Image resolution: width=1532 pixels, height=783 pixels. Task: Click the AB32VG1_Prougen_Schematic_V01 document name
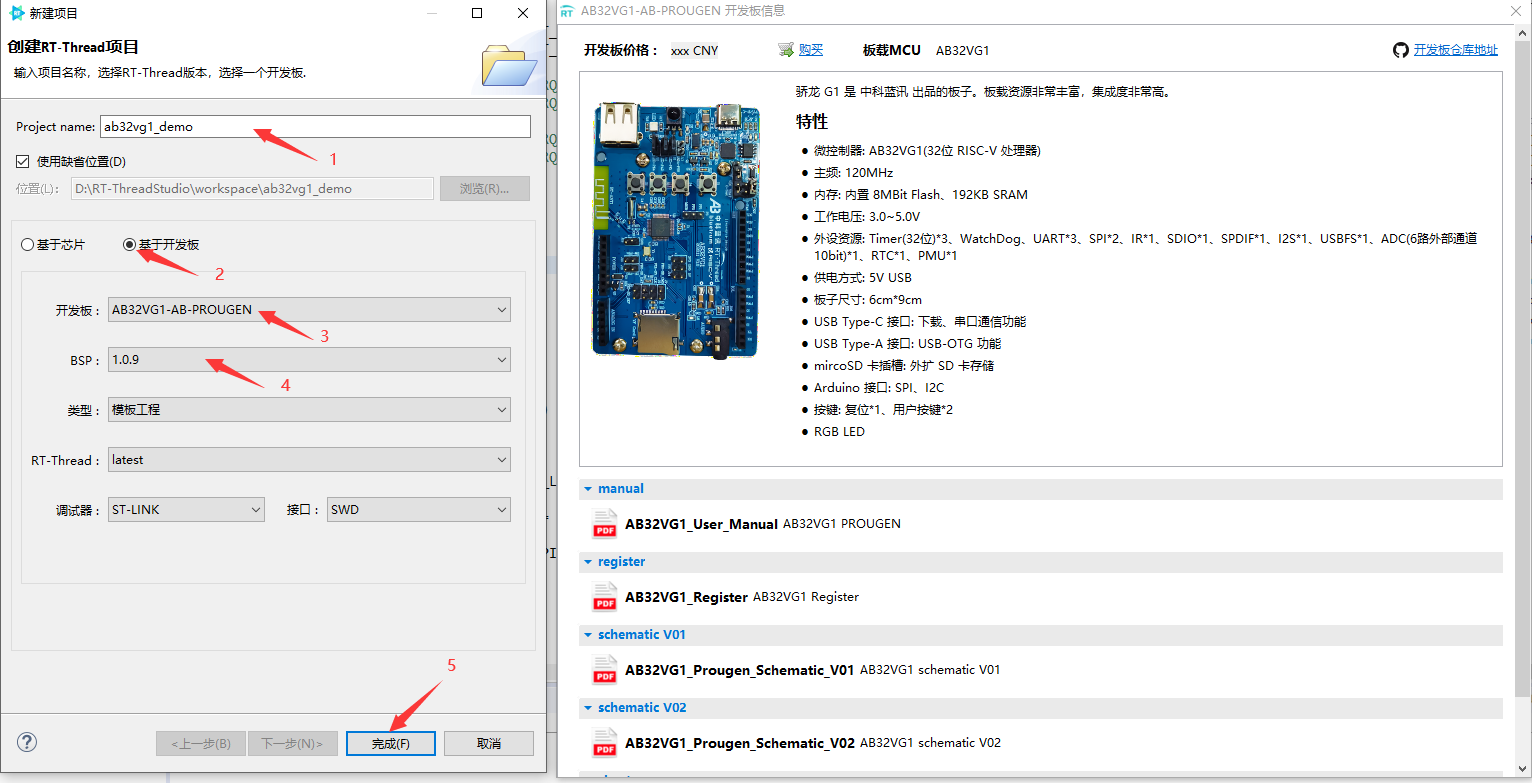pos(740,670)
